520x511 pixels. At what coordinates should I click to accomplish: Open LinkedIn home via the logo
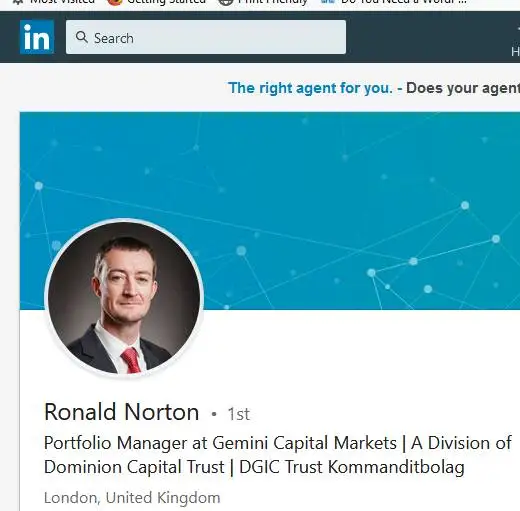[37, 37]
